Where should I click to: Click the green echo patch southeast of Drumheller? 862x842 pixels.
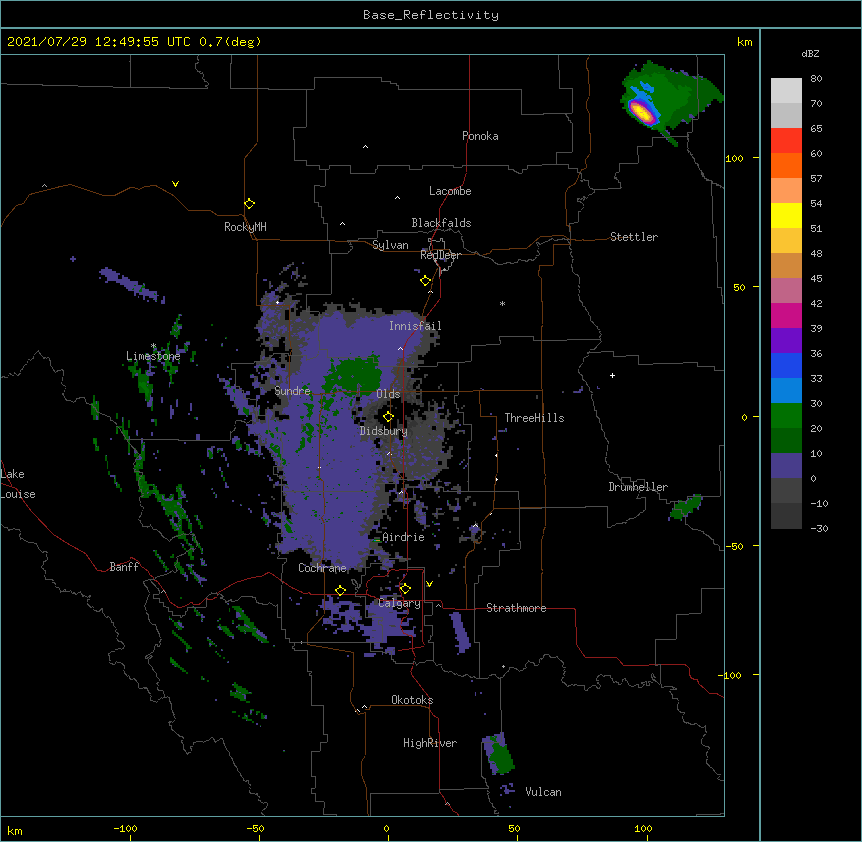click(x=686, y=507)
